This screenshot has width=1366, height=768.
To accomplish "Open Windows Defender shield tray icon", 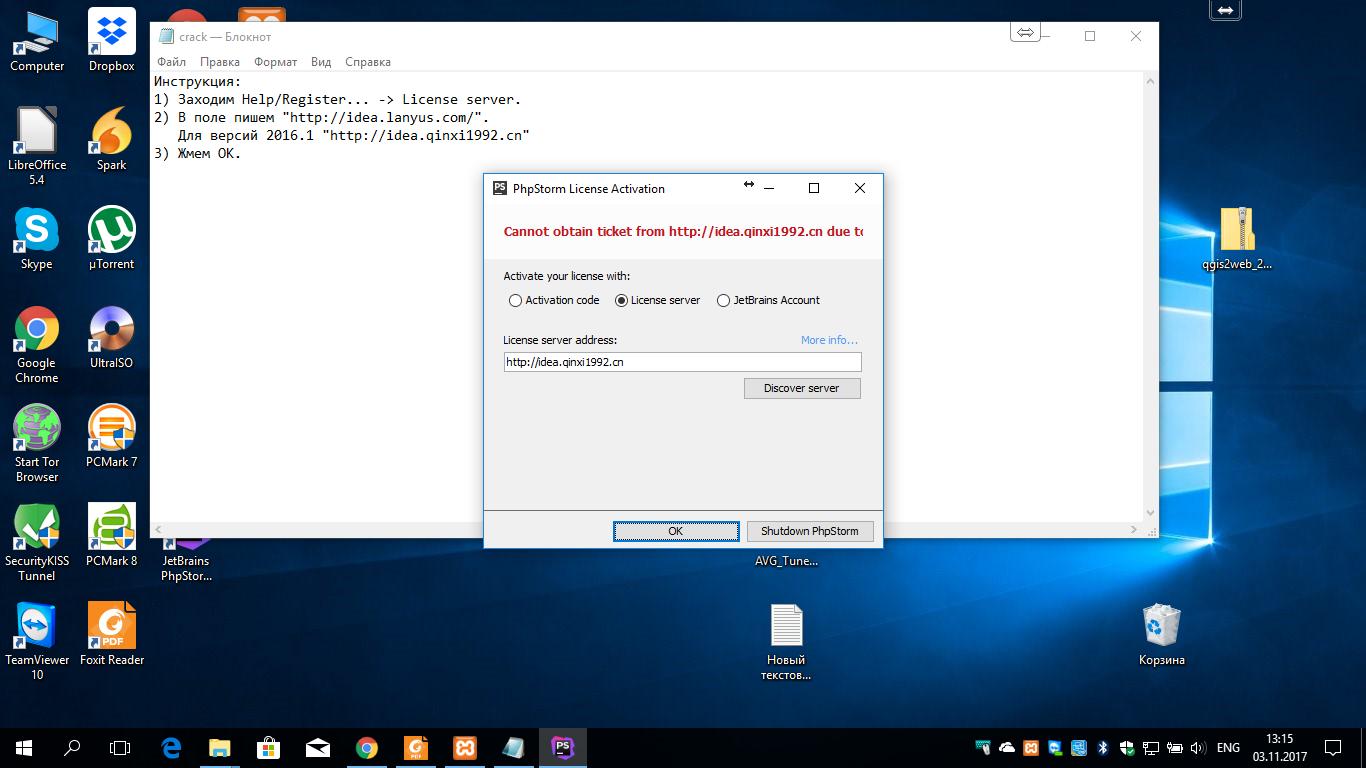I will (x=1127, y=747).
